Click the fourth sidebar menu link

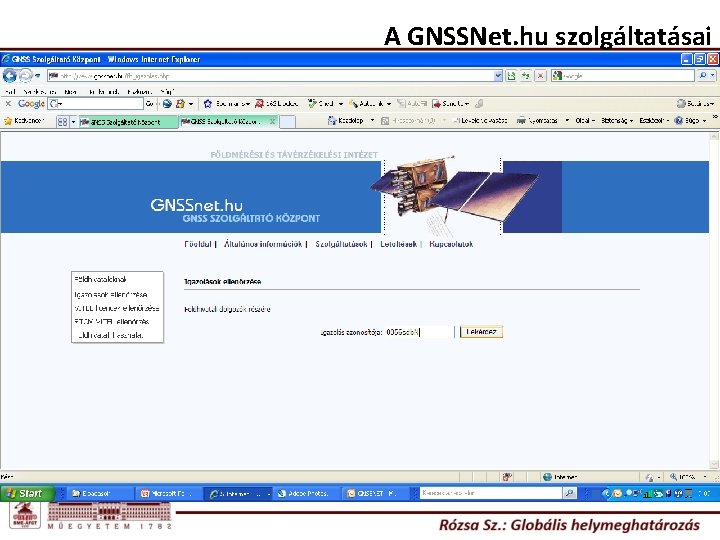(x=112, y=321)
